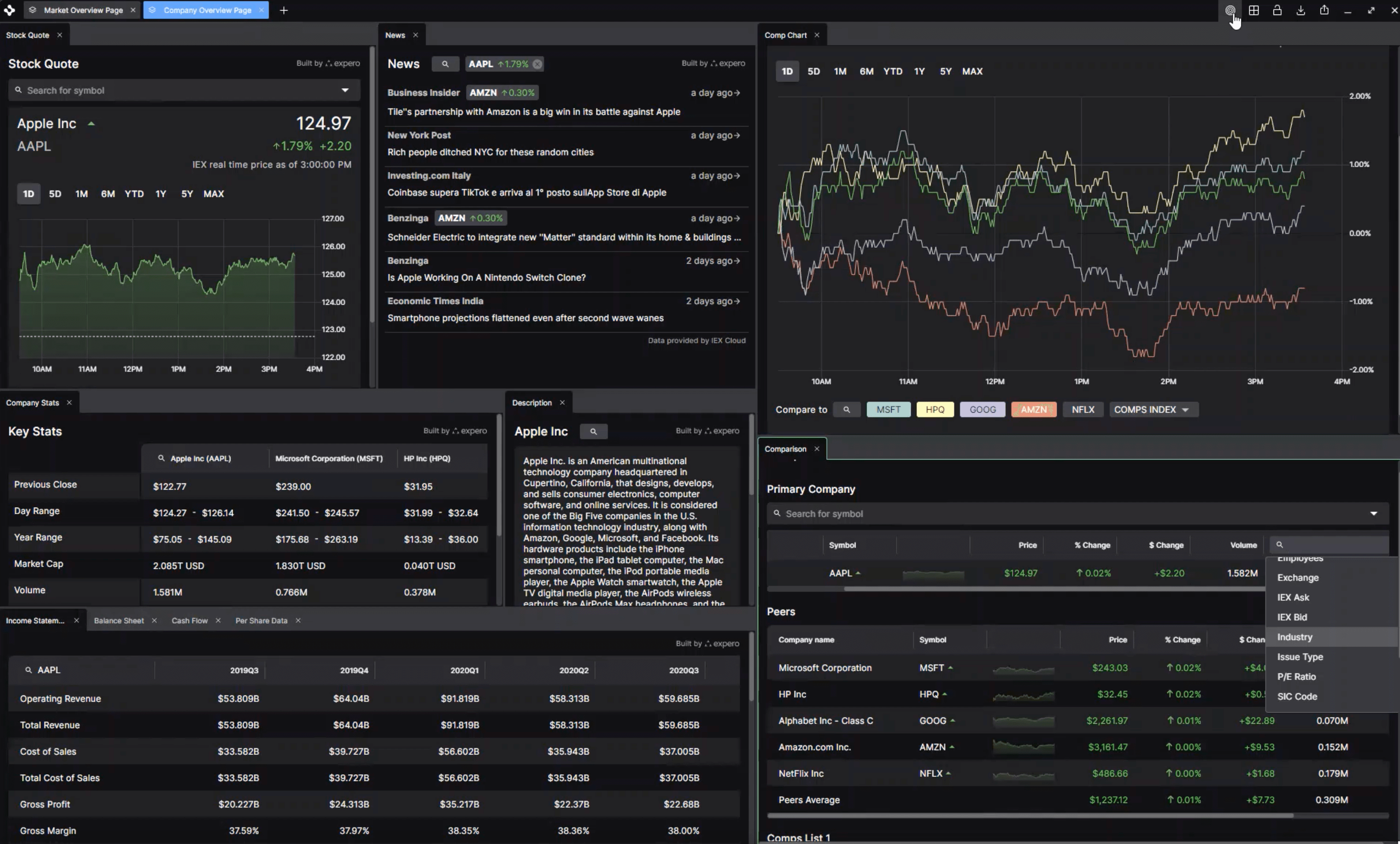Open the search icon button in News panel

point(446,64)
